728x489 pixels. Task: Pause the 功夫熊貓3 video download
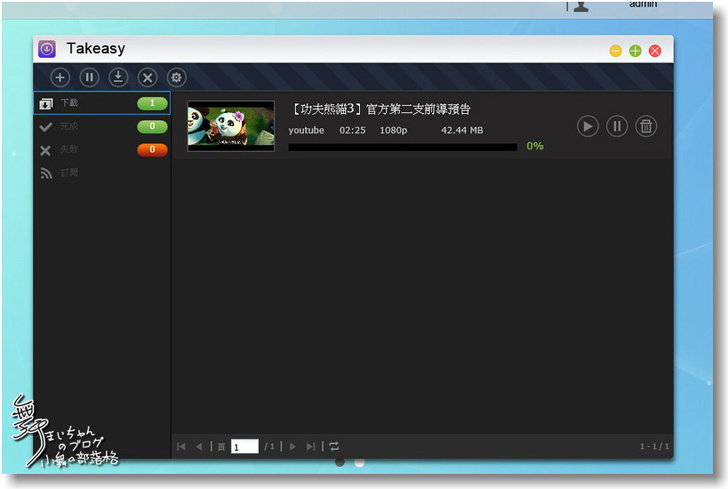point(617,126)
